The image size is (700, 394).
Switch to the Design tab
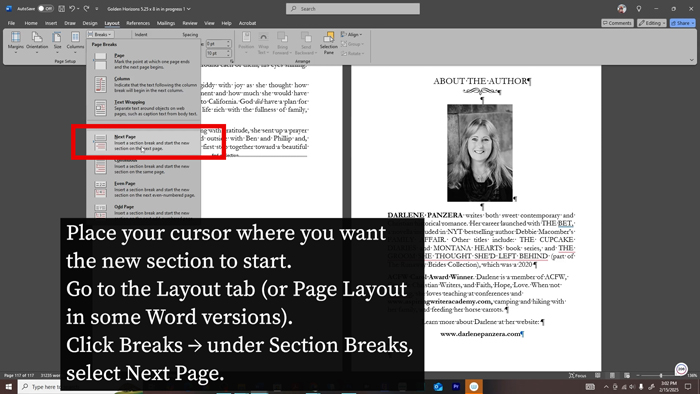point(90,23)
